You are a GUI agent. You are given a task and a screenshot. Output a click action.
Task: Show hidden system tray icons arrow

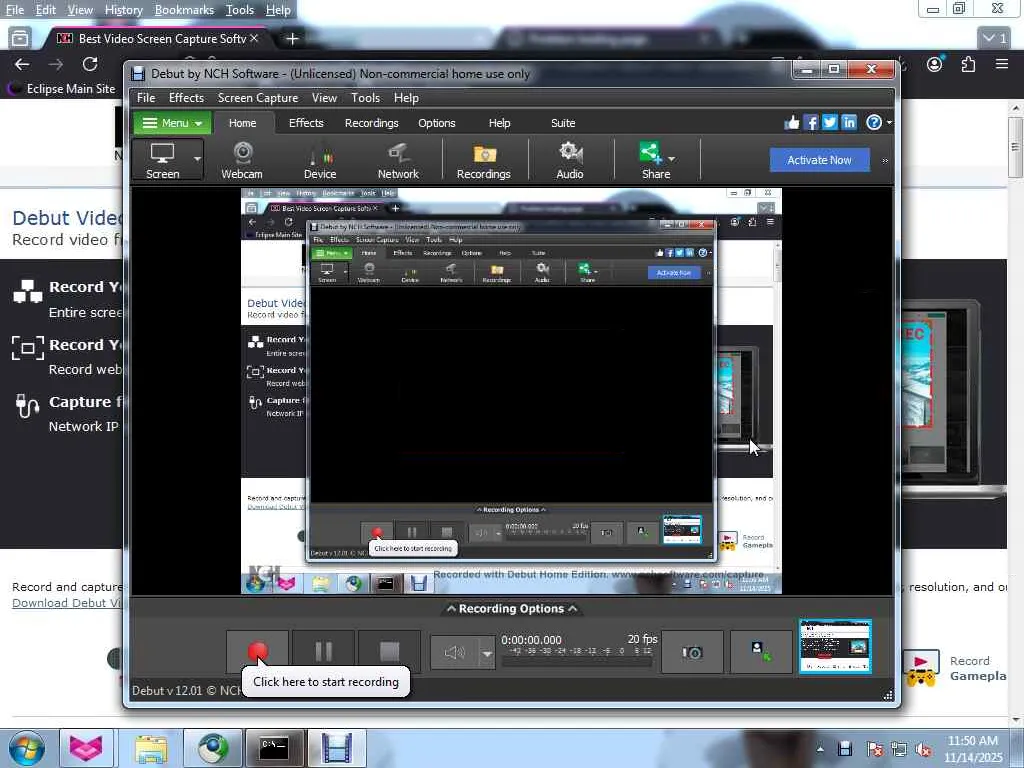(820, 748)
